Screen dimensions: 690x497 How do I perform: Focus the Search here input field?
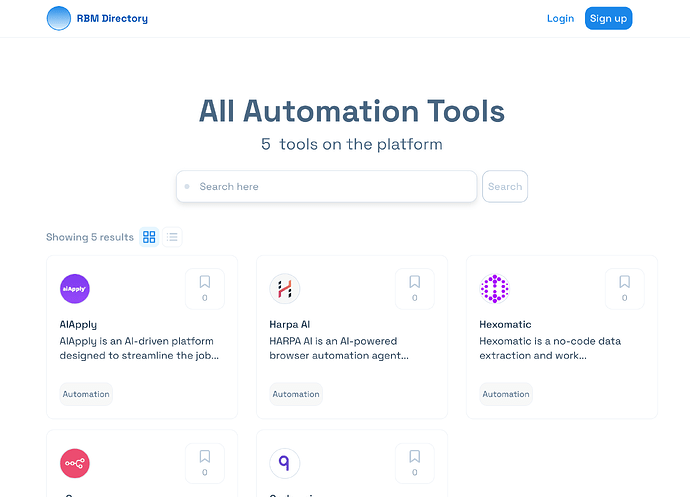(x=327, y=187)
